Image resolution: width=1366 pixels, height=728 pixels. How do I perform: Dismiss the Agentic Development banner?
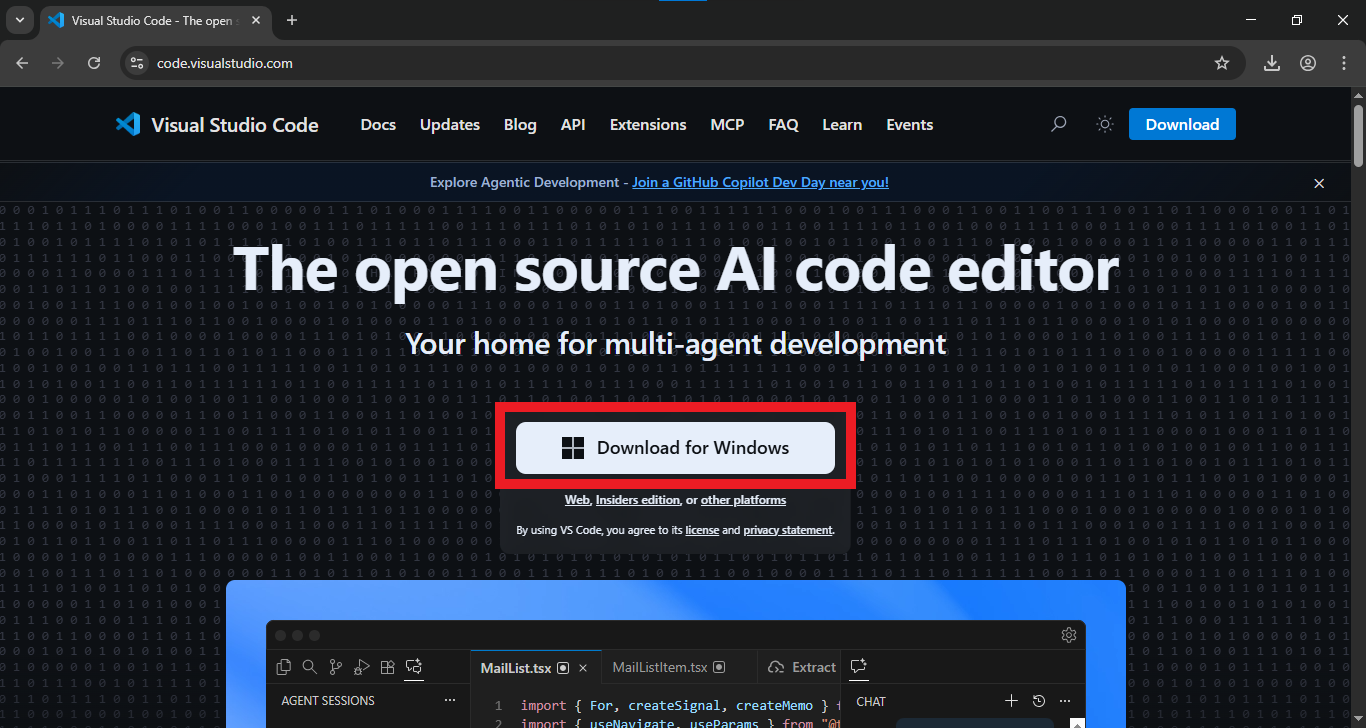(1319, 183)
